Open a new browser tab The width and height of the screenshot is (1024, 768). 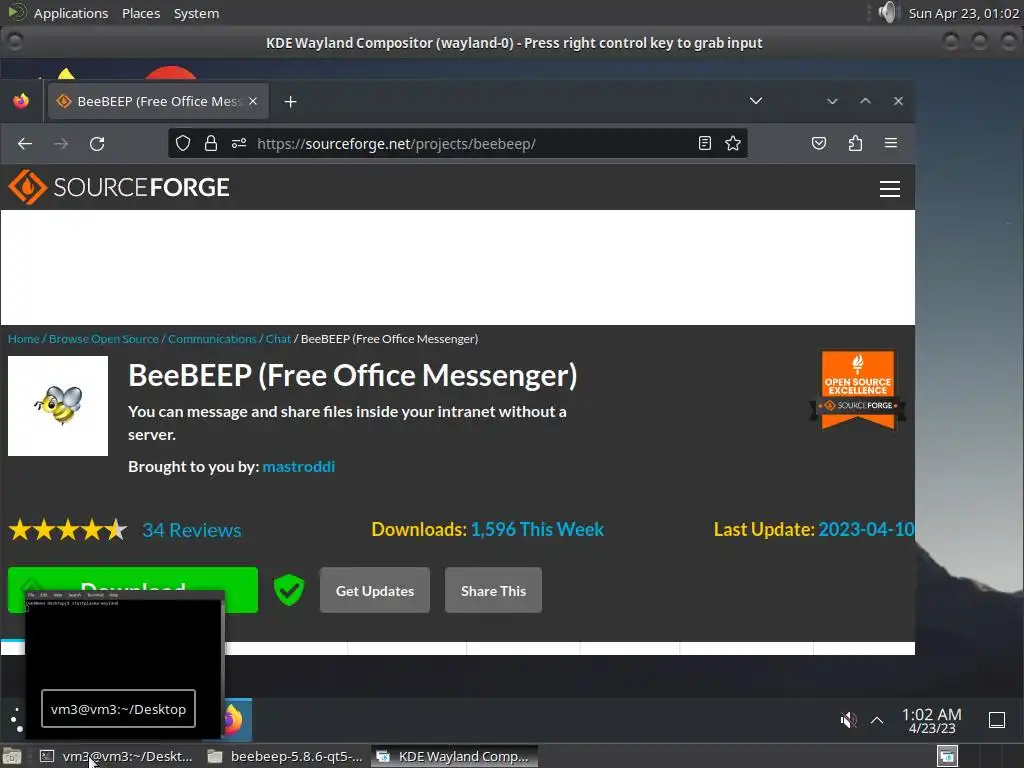pyautogui.click(x=291, y=102)
